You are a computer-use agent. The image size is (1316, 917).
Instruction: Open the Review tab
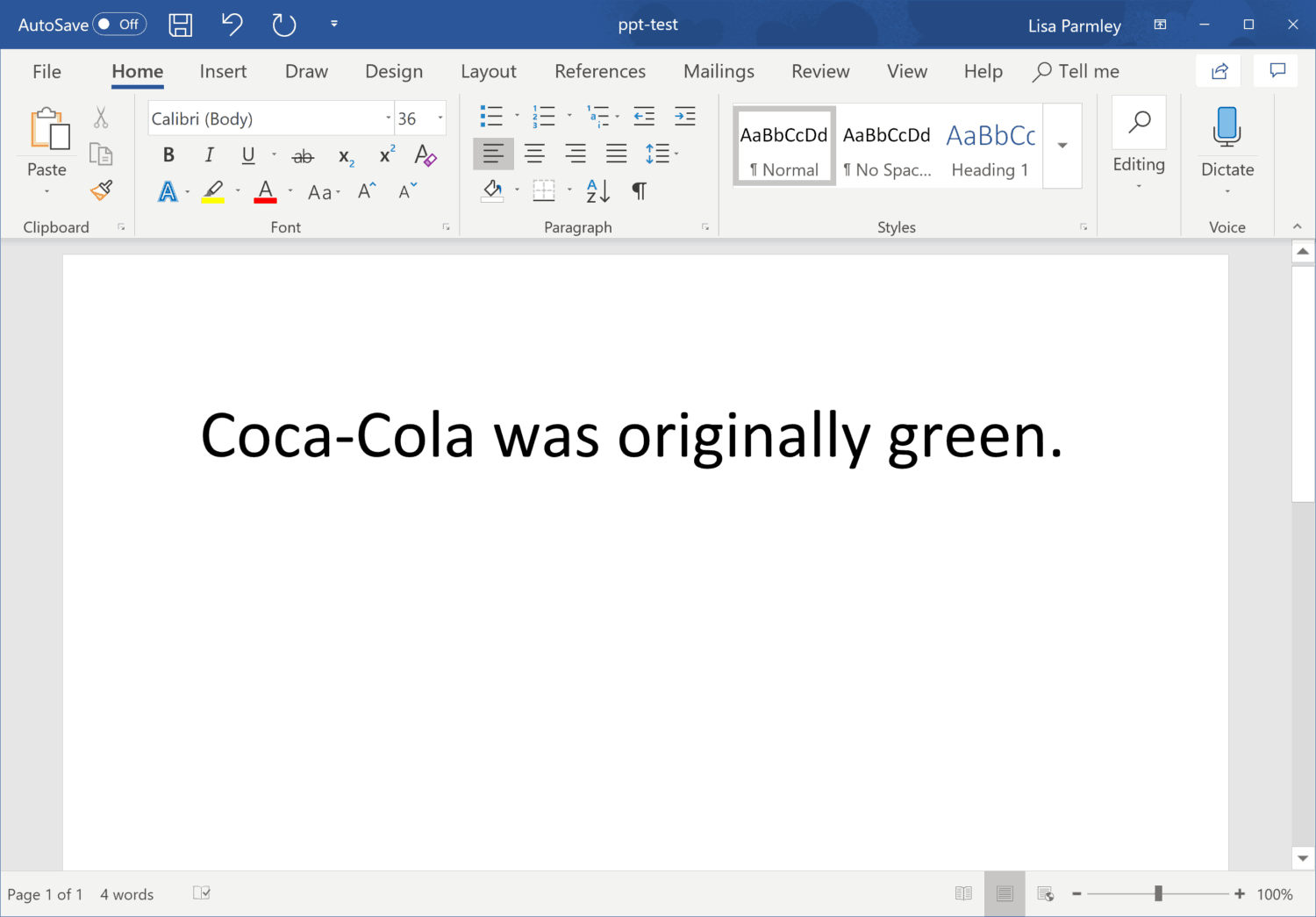820,72
